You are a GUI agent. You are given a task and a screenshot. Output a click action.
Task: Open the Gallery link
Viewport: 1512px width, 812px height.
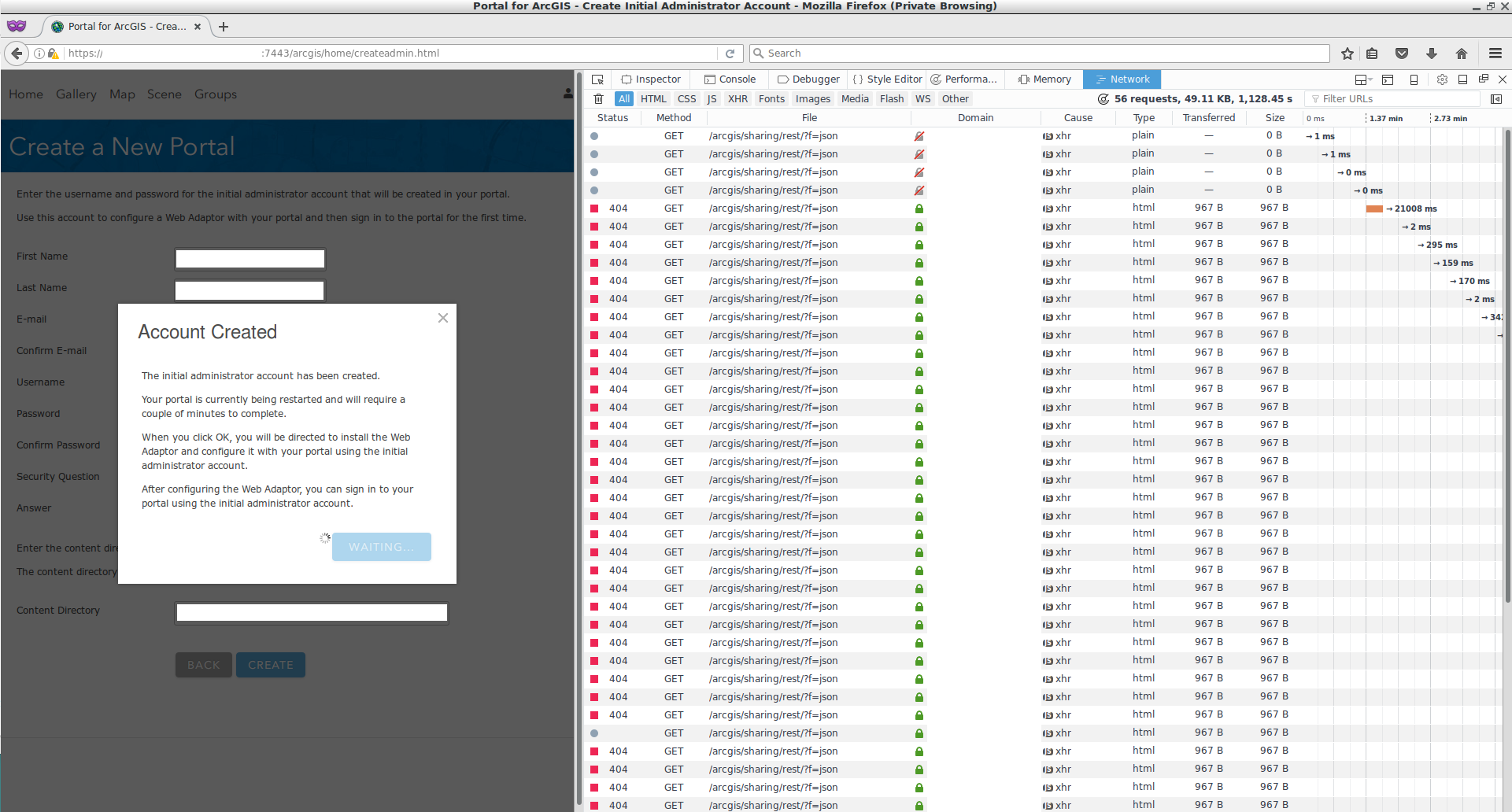pos(76,94)
